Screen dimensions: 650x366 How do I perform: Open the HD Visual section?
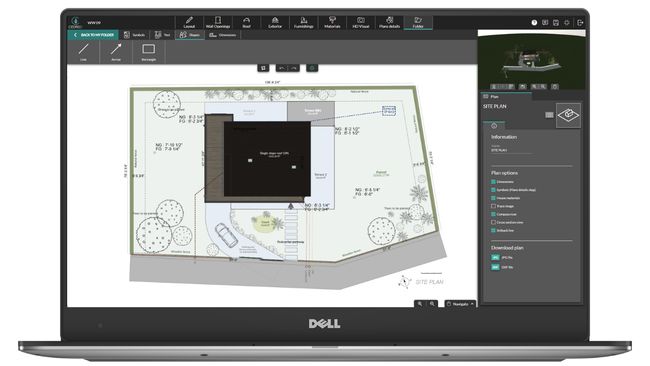(x=361, y=22)
